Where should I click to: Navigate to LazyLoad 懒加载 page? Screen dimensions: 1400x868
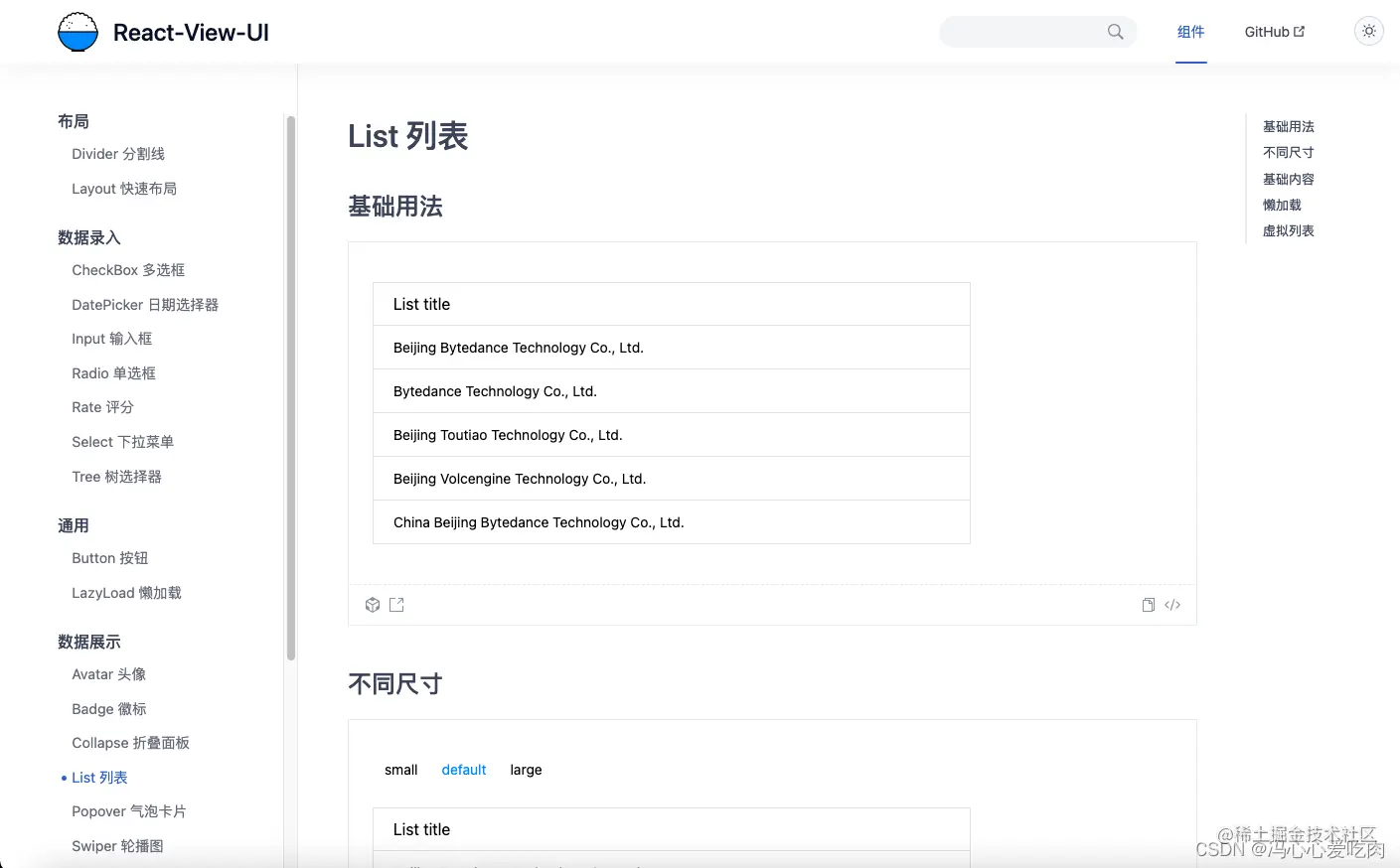coord(126,593)
